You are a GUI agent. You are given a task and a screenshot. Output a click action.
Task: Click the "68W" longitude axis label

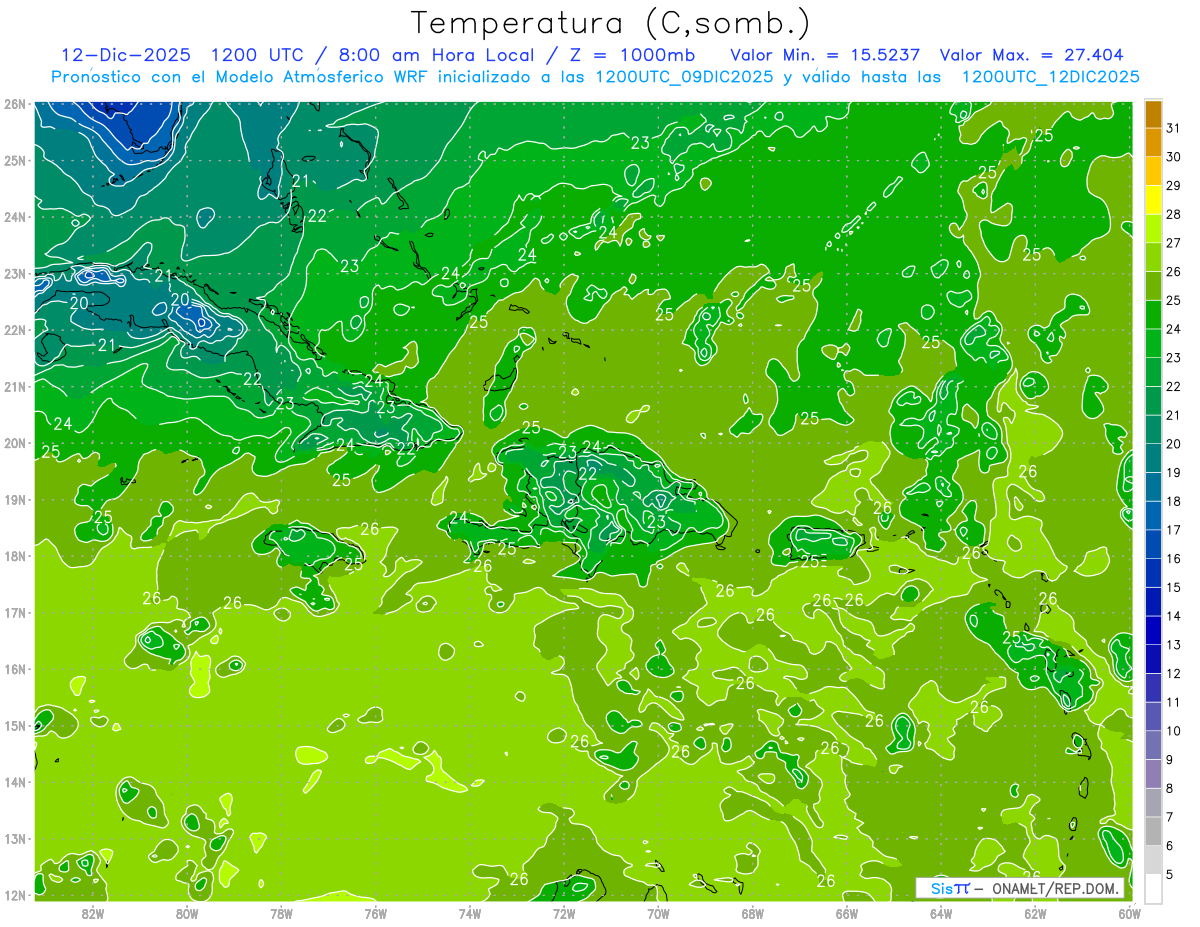click(753, 913)
